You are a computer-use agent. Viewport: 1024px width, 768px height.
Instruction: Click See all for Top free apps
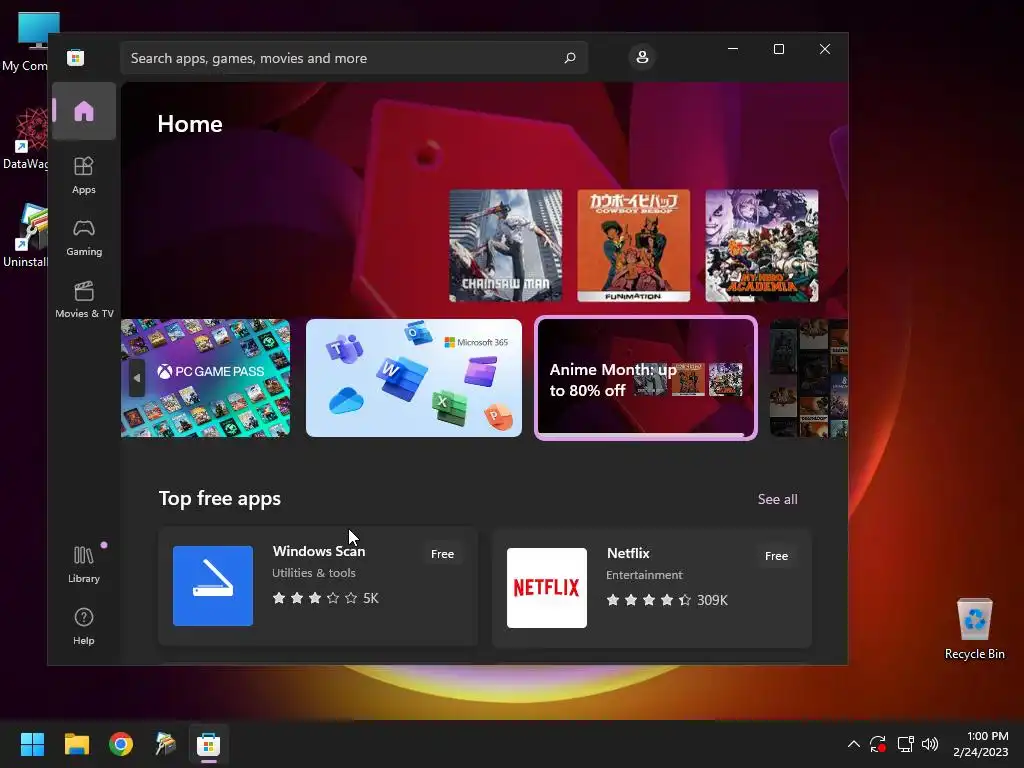777,499
